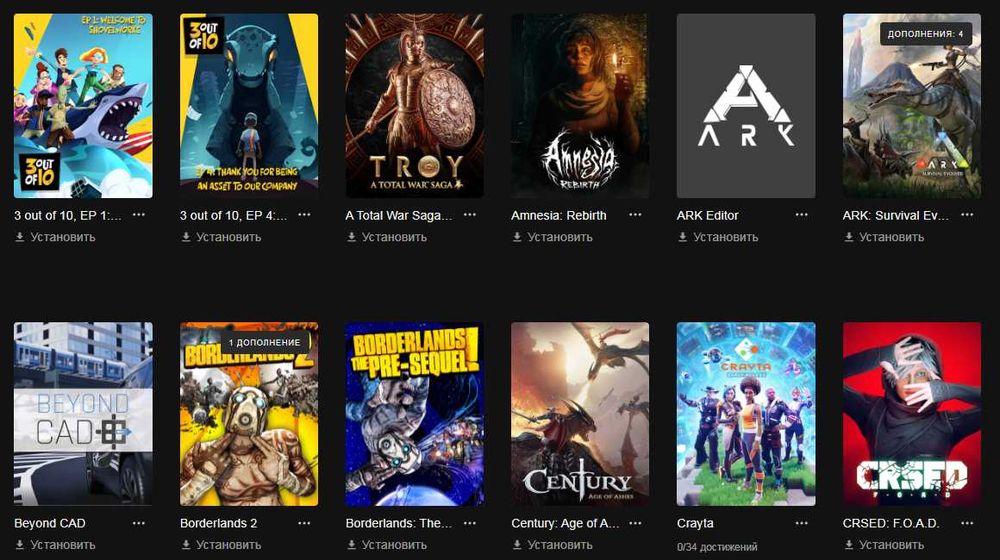1000x560 pixels.
Task: Expand options for Borderlands: The Pre-Sequel
Action: (470, 523)
